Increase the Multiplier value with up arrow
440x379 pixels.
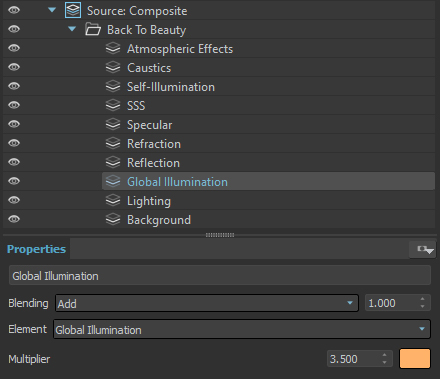[x=384, y=355]
